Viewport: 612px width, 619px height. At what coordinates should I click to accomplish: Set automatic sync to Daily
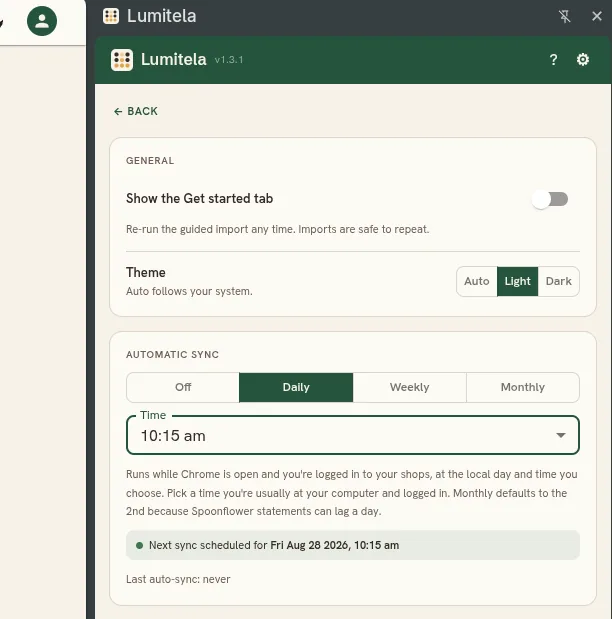(296, 387)
